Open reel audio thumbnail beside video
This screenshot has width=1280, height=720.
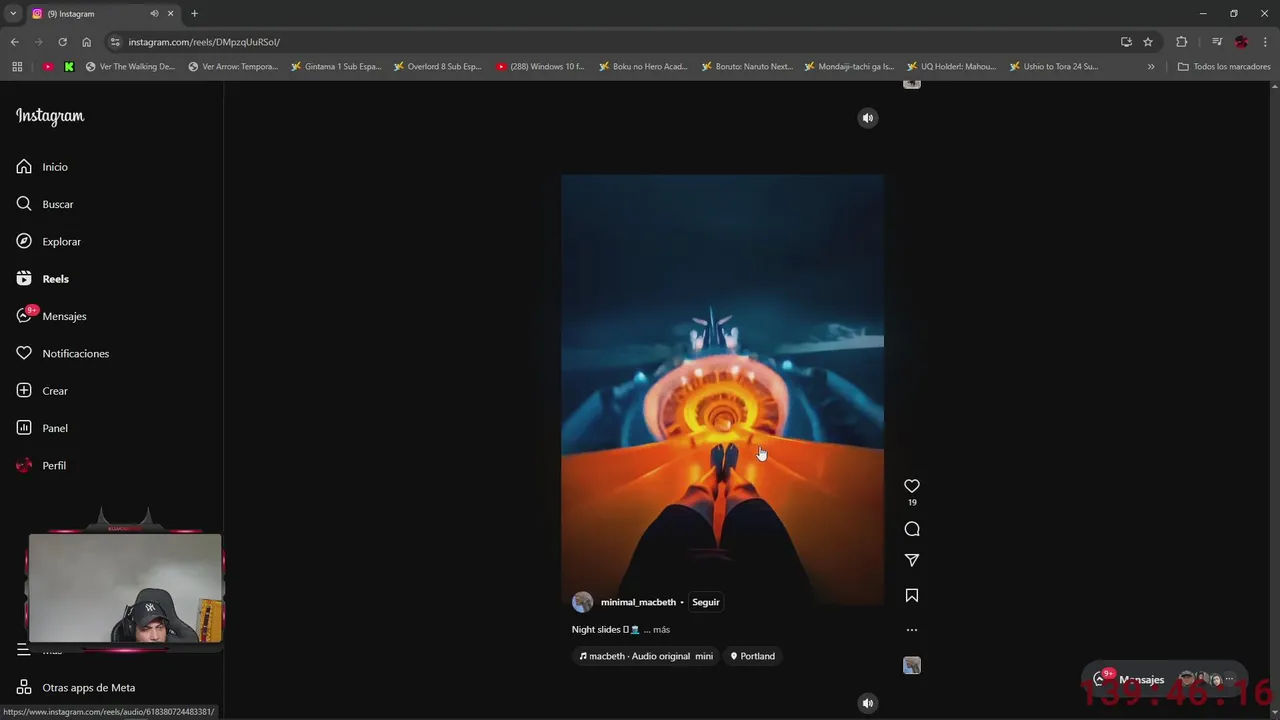pyautogui.click(x=912, y=665)
